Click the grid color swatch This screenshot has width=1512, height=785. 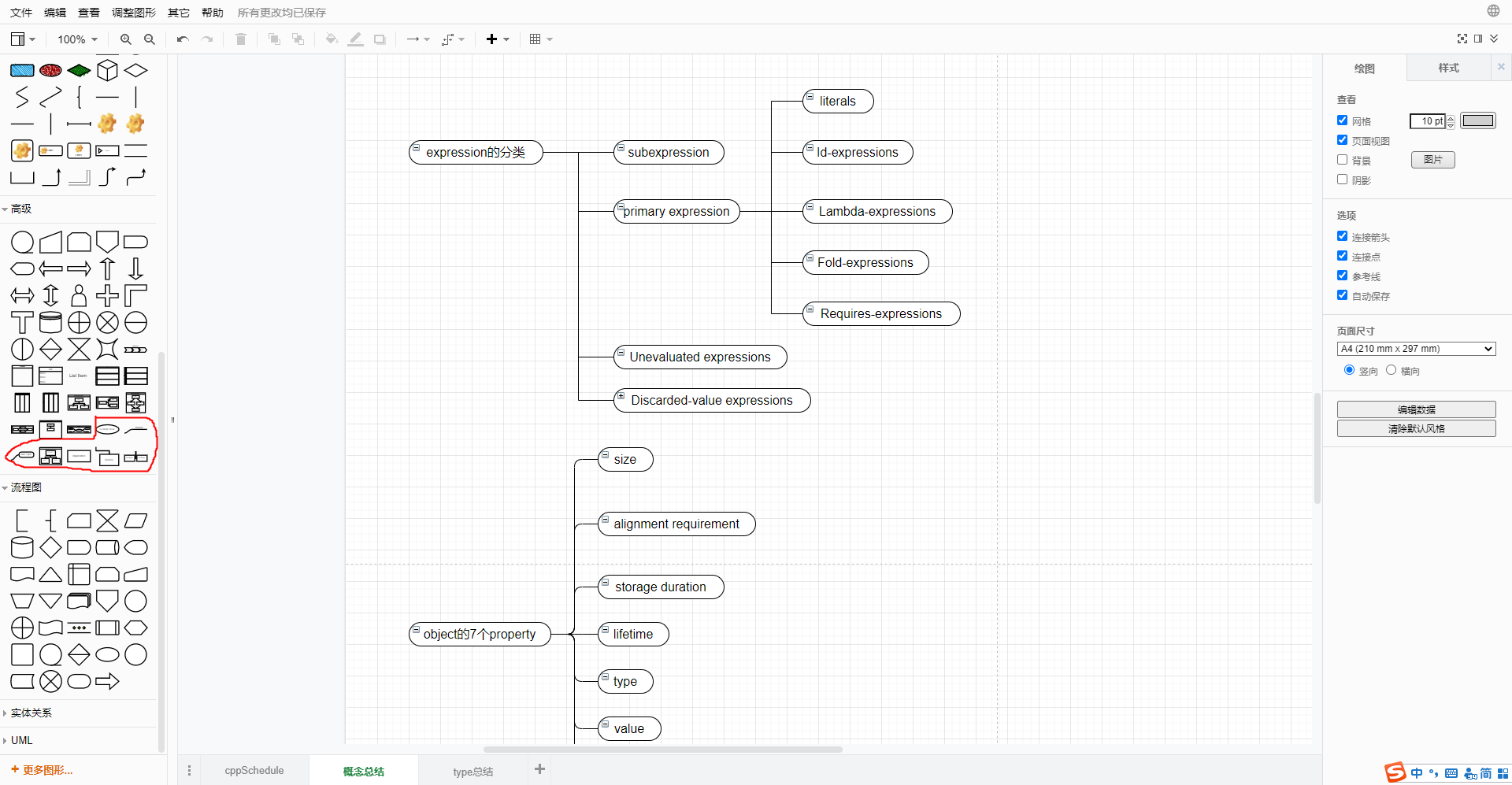pyautogui.click(x=1478, y=120)
